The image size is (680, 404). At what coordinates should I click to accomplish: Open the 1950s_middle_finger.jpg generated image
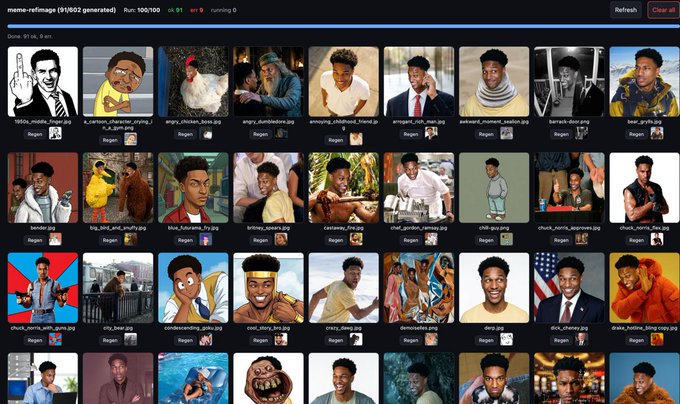(x=42, y=81)
